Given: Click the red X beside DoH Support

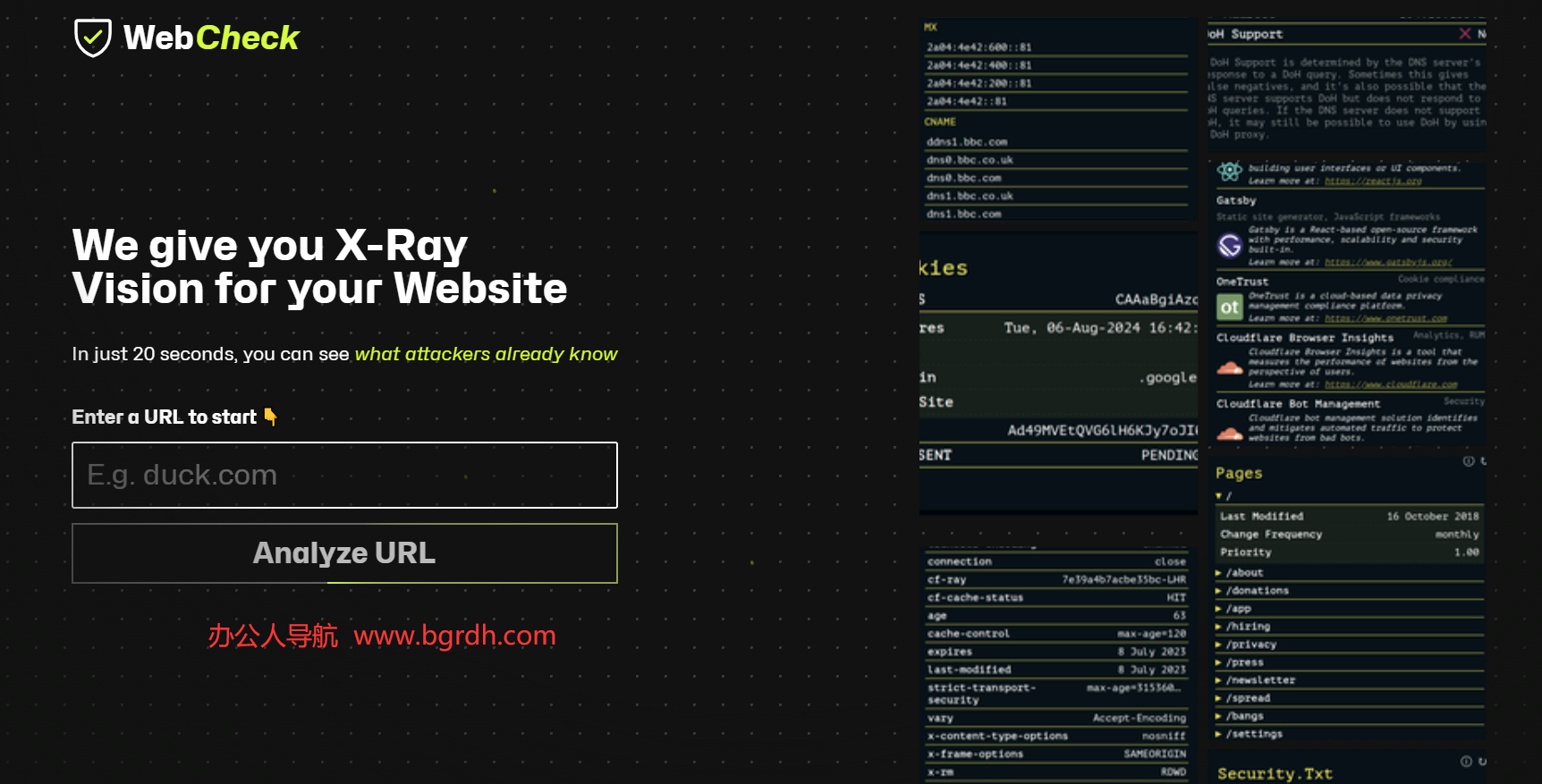Looking at the screenshot, I should pyautogui.click(x=1465, y=34).
